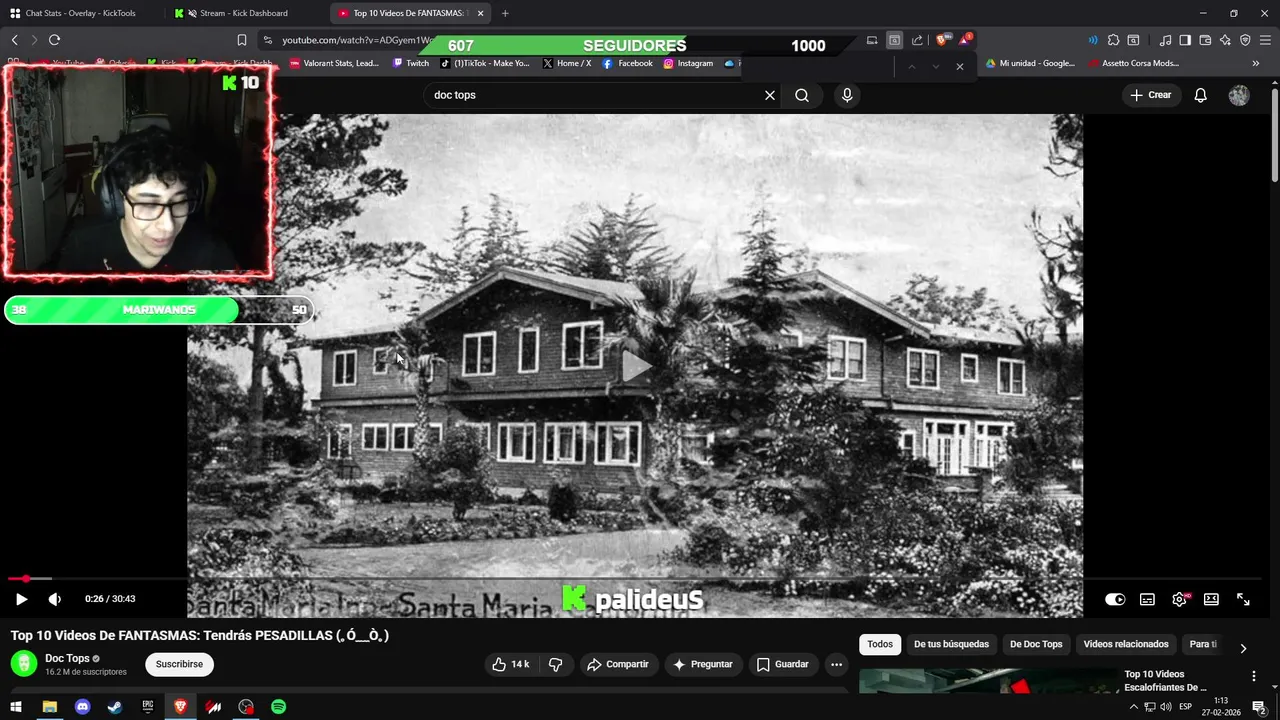Save video with Guardar button
Screen dimensions: 1280x720
(783, 664)
